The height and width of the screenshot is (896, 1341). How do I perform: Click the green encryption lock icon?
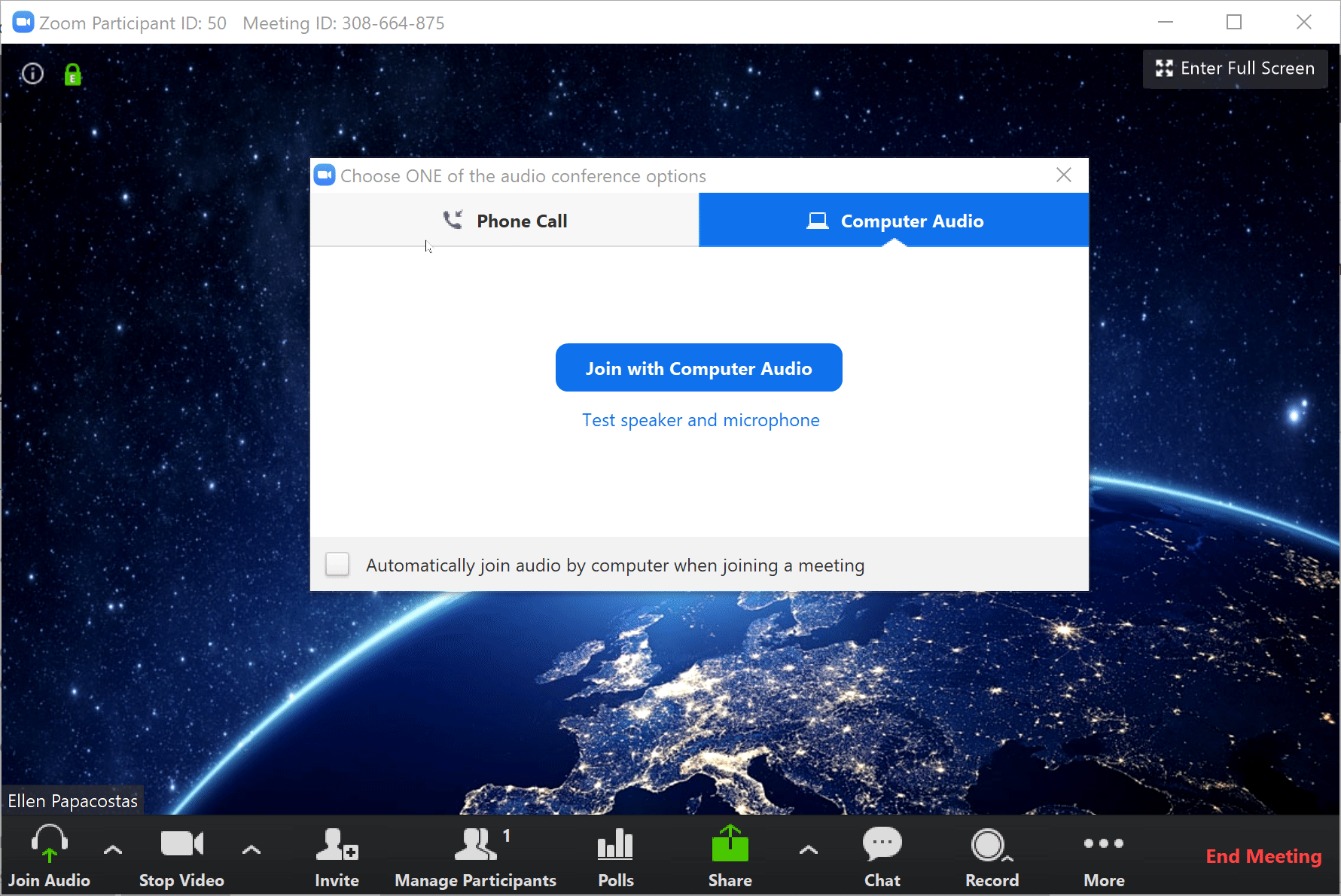tap(73, 75)
